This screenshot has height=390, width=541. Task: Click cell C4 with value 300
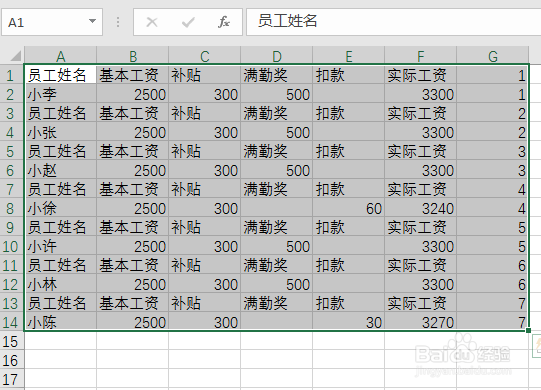click(x=205, y=132)
